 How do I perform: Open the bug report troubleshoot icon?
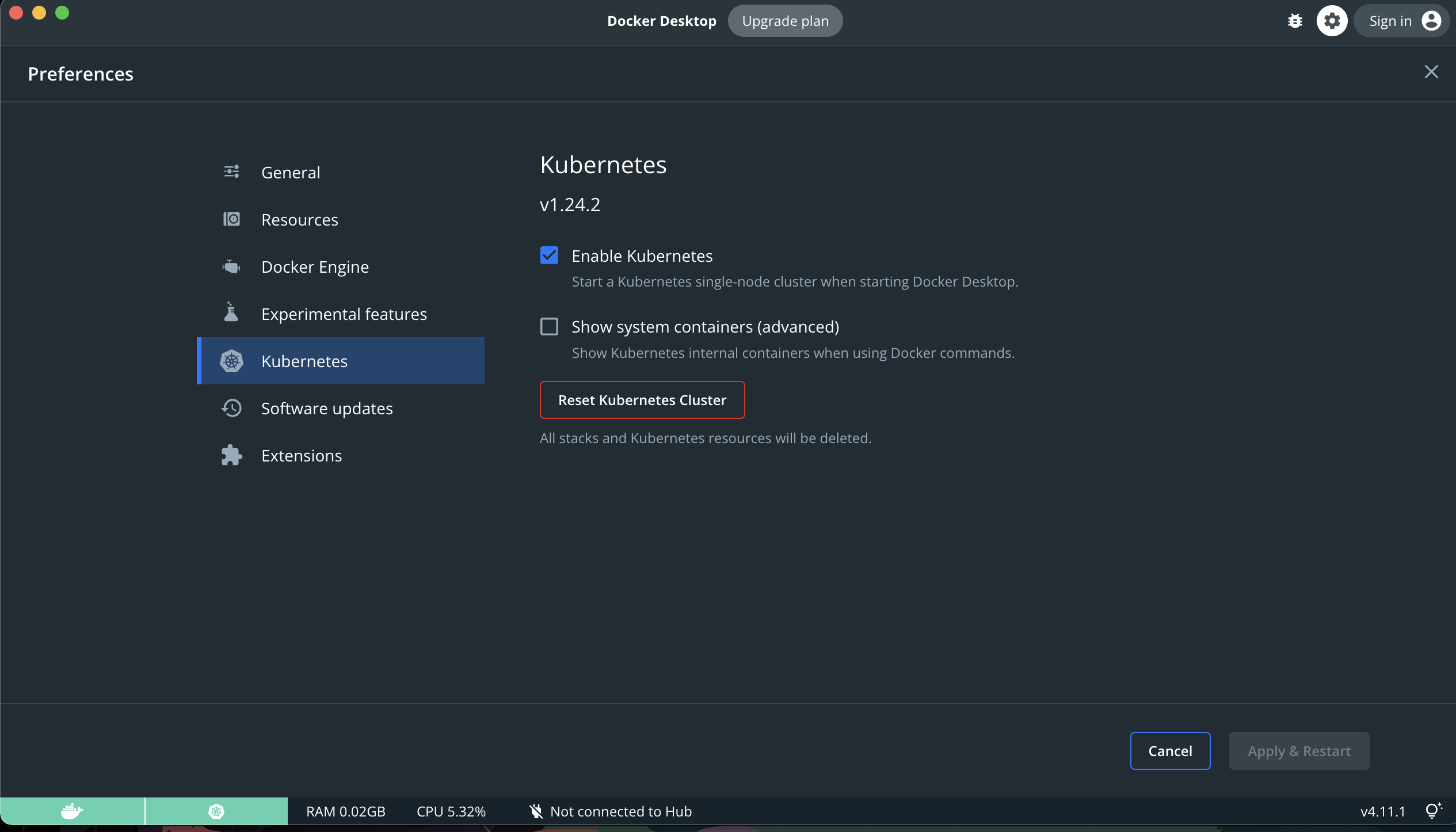(1295, 21)
